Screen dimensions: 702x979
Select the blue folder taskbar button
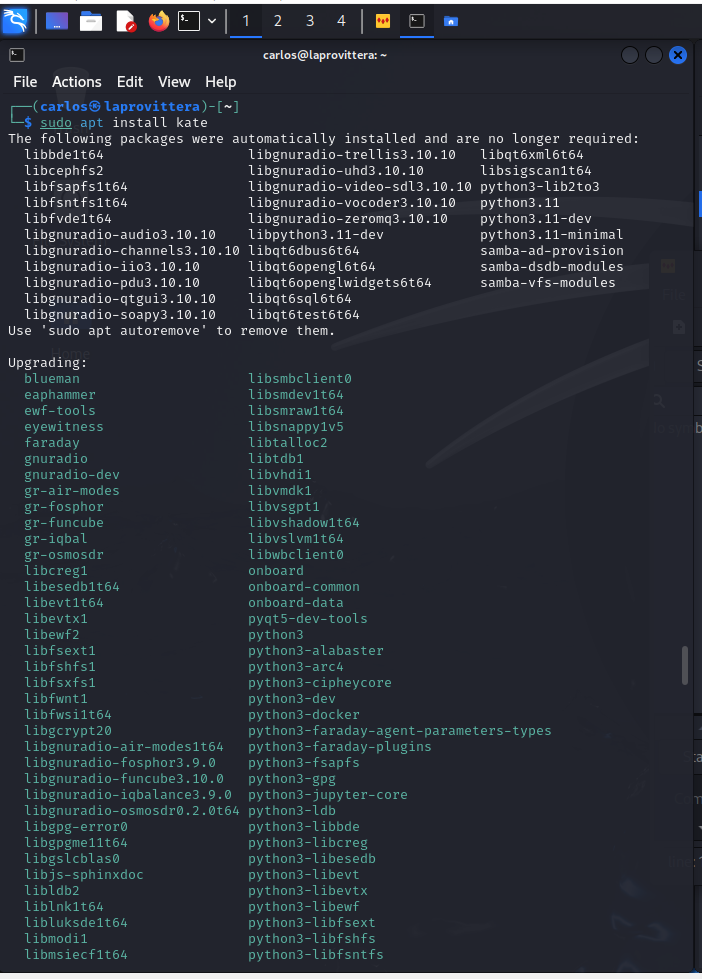(x=450, y=21)
